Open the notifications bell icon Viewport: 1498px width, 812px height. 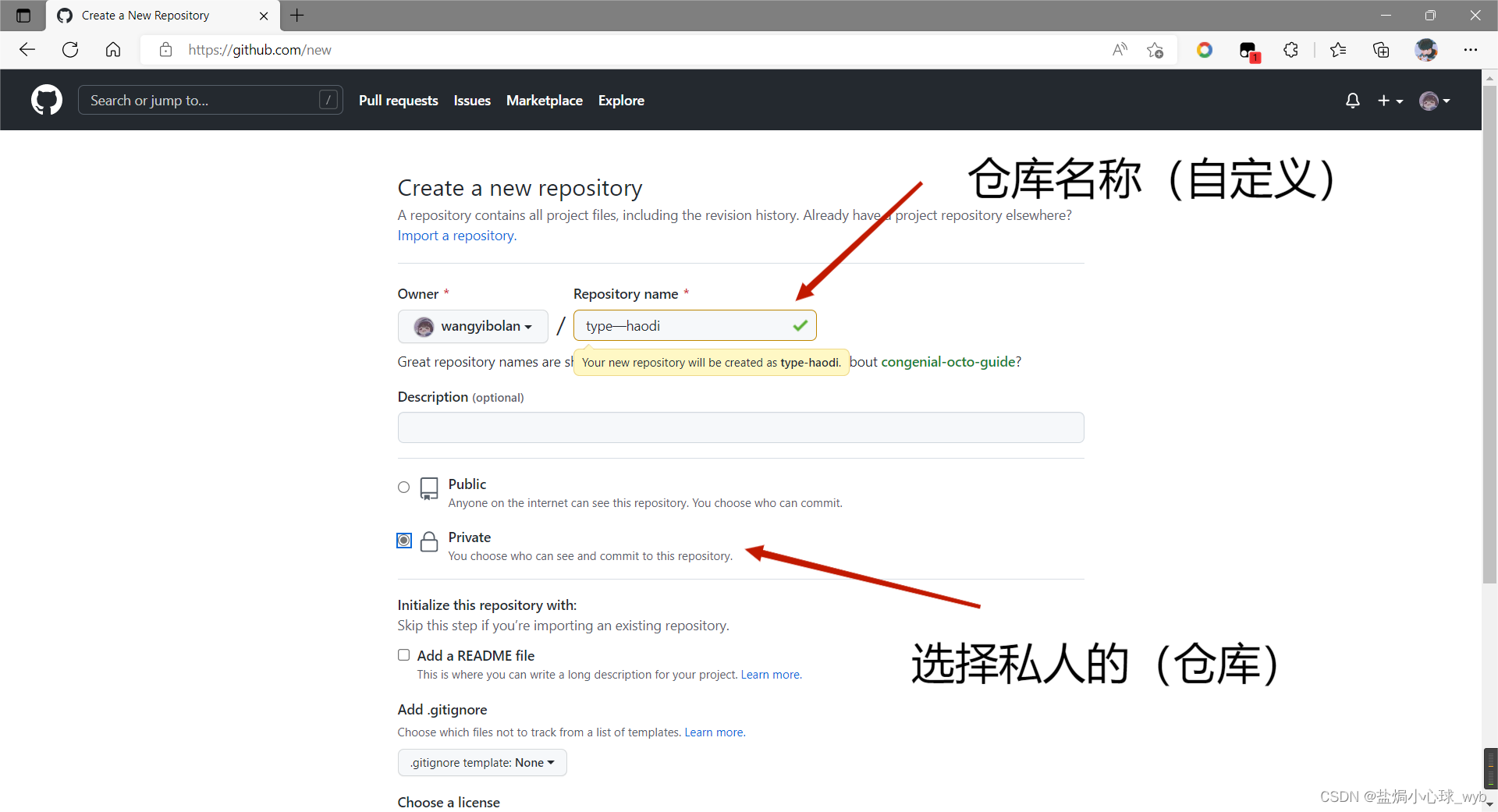[1353, 101]
